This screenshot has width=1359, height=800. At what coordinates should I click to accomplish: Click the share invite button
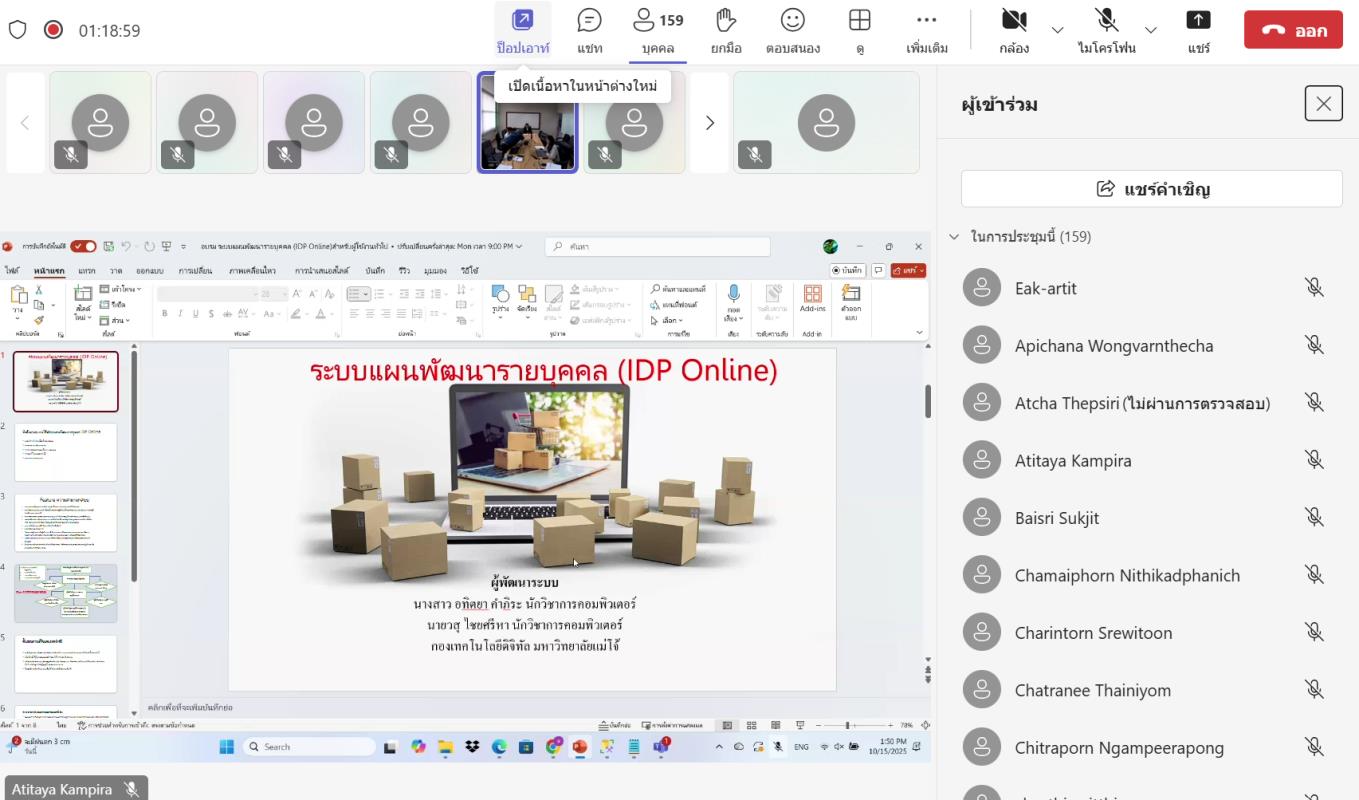[1151, 189]
